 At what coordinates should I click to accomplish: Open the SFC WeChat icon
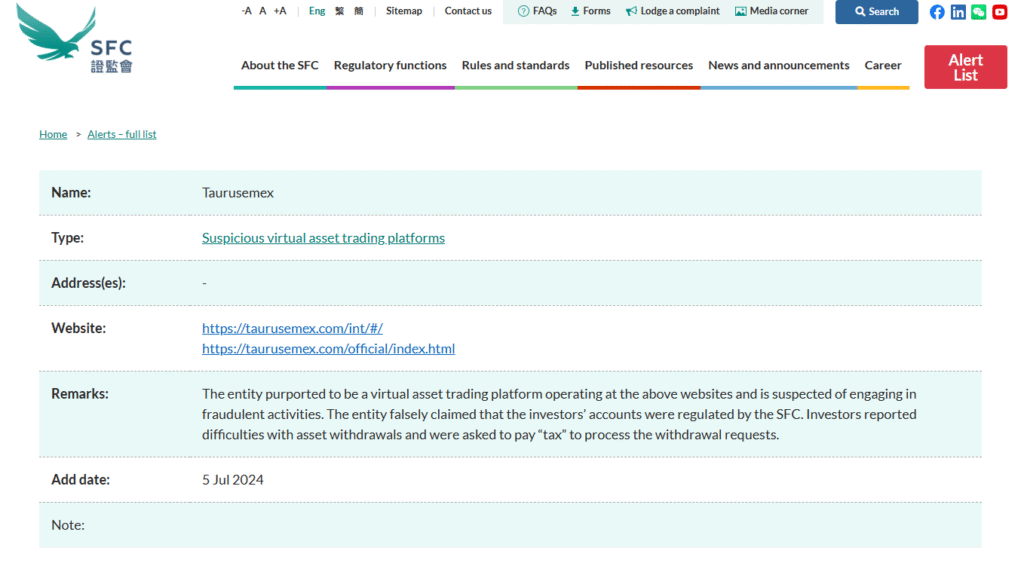[979, 12]
